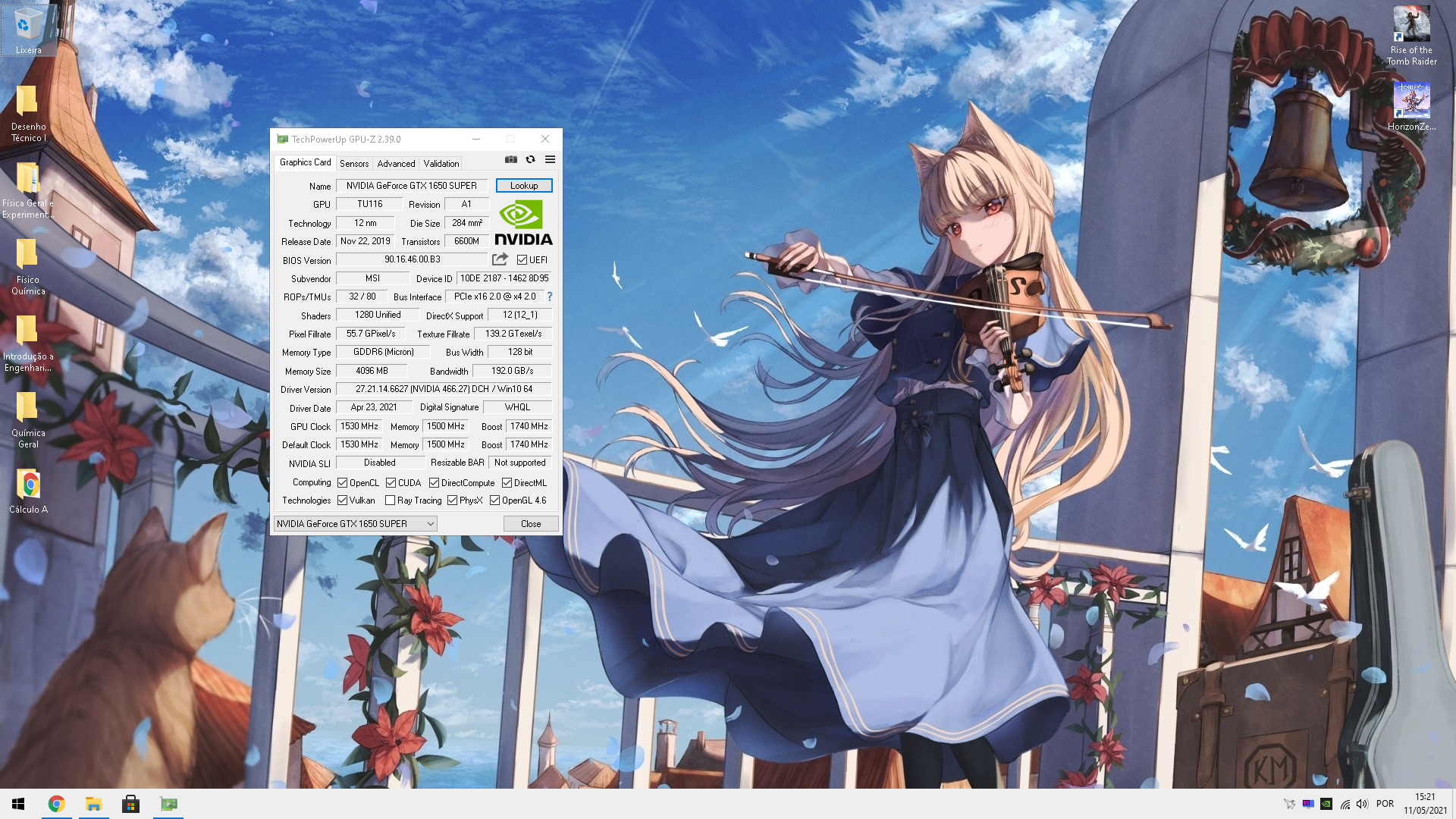Switch to the Graphics Card tab
The width and height of the screenshot is (1456, 819).
click(x=305, y=162)
